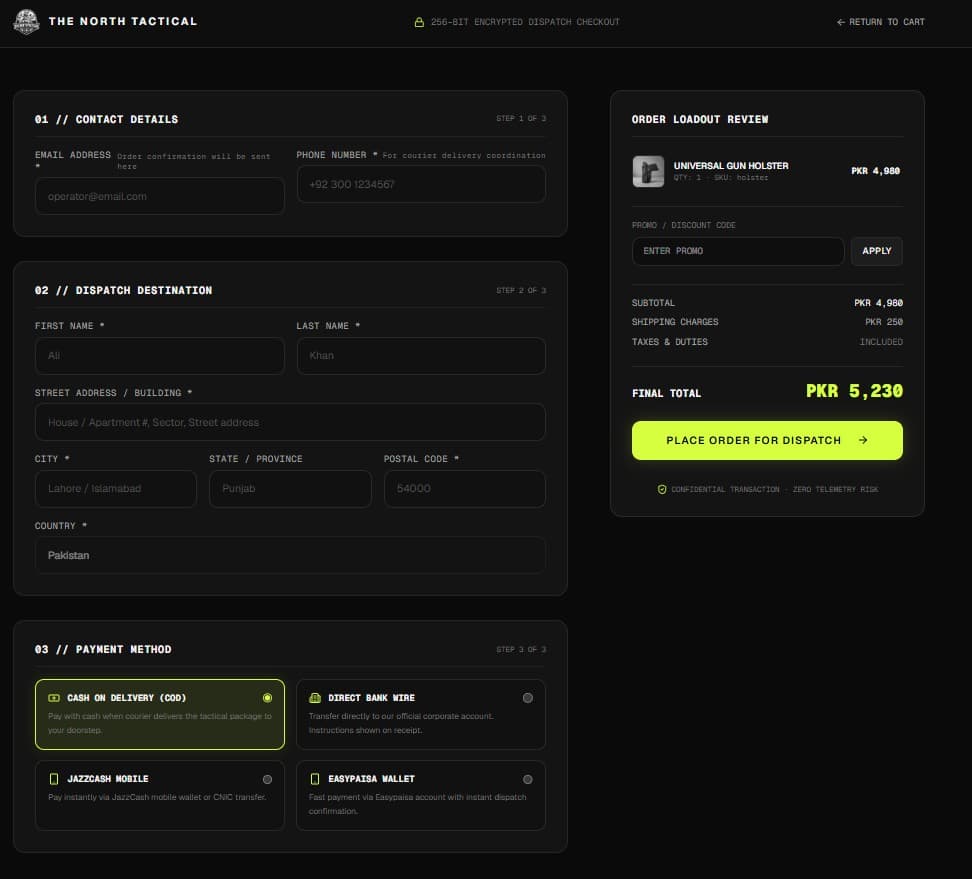Screen dimensions: 972x879
Task: Click the 03 // Payment Method heading
Action: [x=103, y=649]
